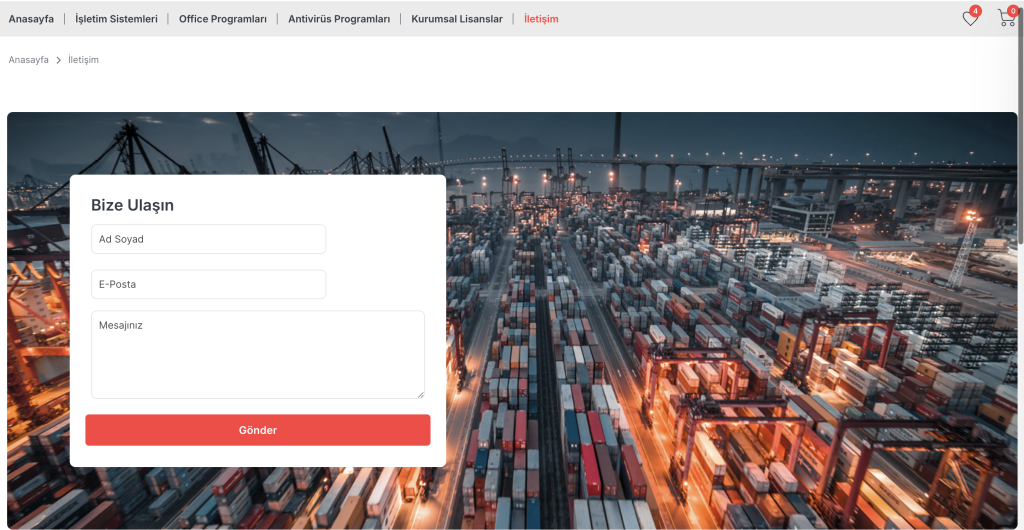Click into the Mesajınız text area
Viewport: 1024px width, 530px height.
[x=258, y=354]
